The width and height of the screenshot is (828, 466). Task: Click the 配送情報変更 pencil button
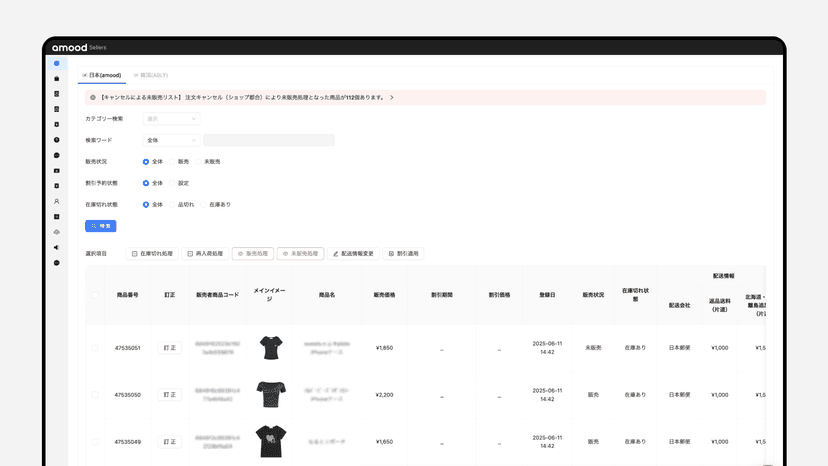coord(353,254)
